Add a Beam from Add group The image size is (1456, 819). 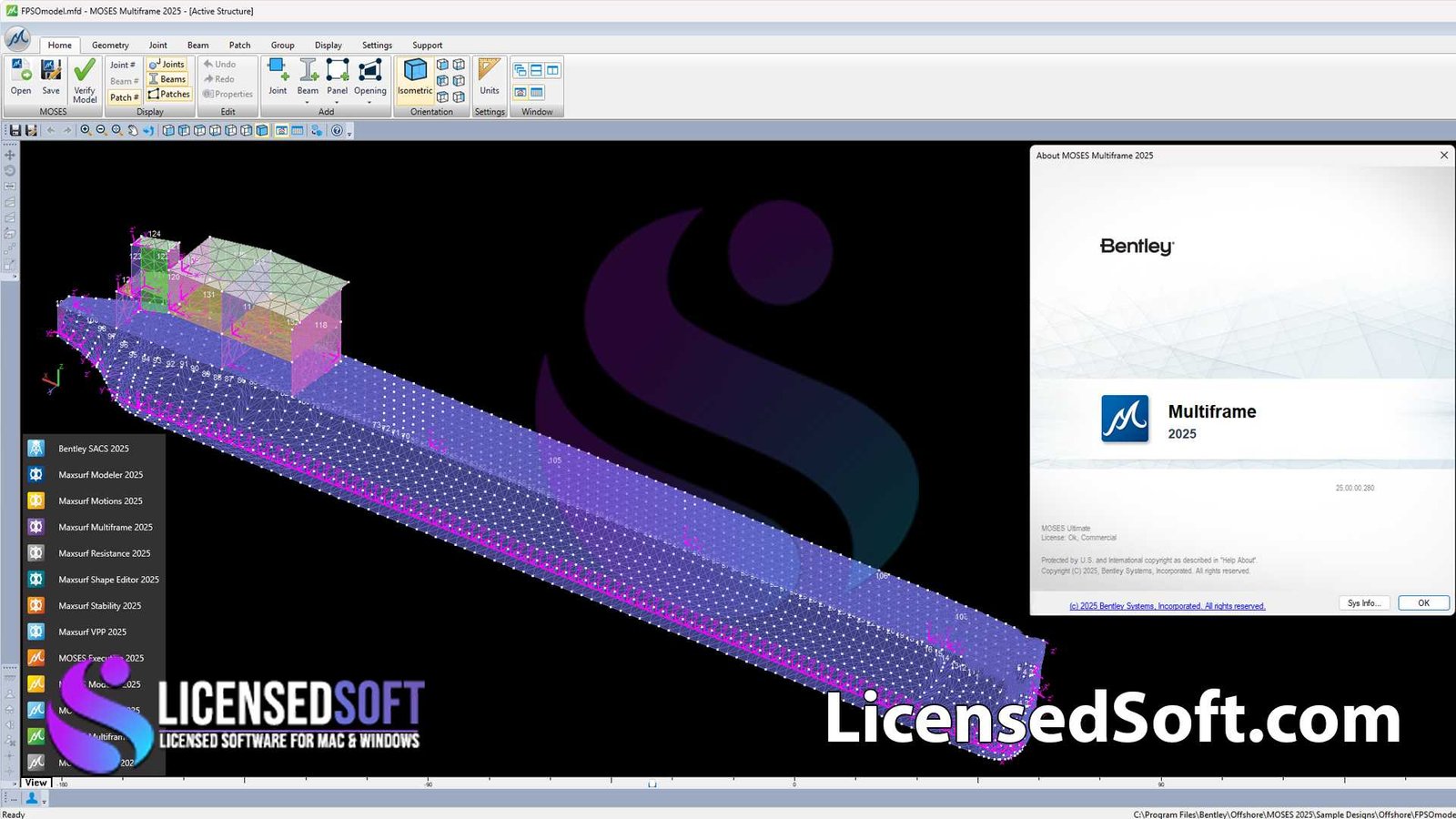pyautogui.click(x=308, y=76)
